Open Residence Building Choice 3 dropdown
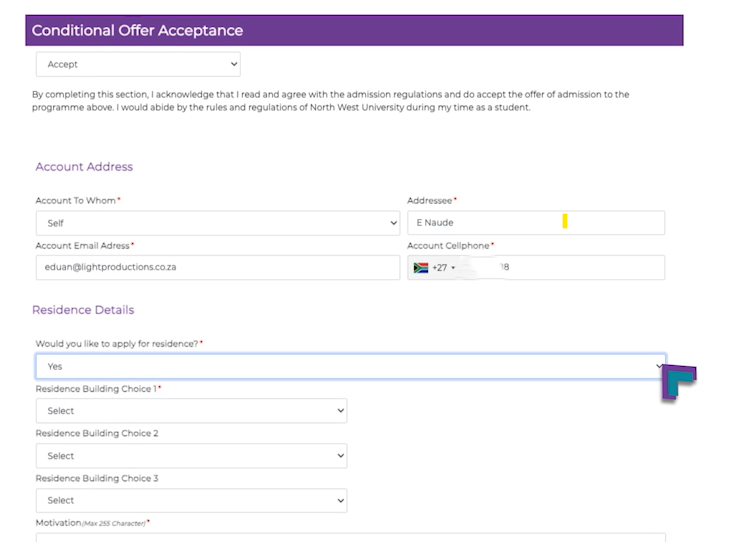733x542 pixels. click(x=192, y=500)
